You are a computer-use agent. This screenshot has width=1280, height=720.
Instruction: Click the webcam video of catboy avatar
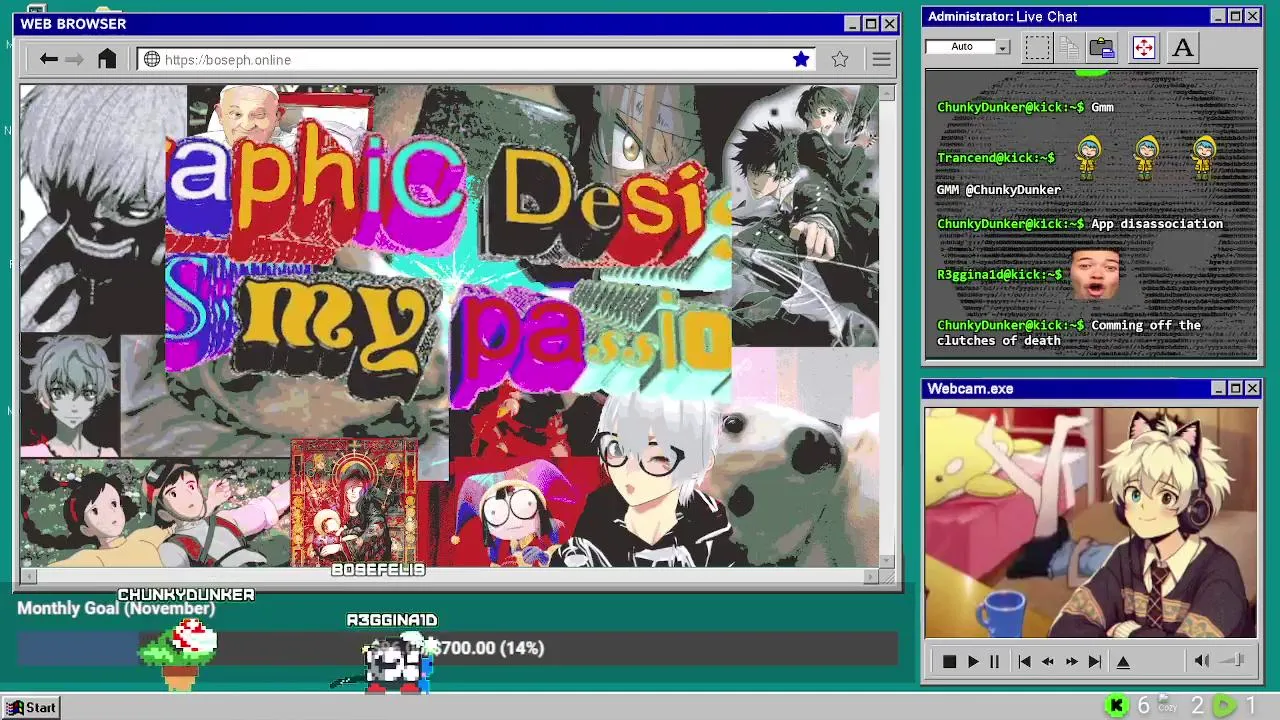(x=1090, y=522)
